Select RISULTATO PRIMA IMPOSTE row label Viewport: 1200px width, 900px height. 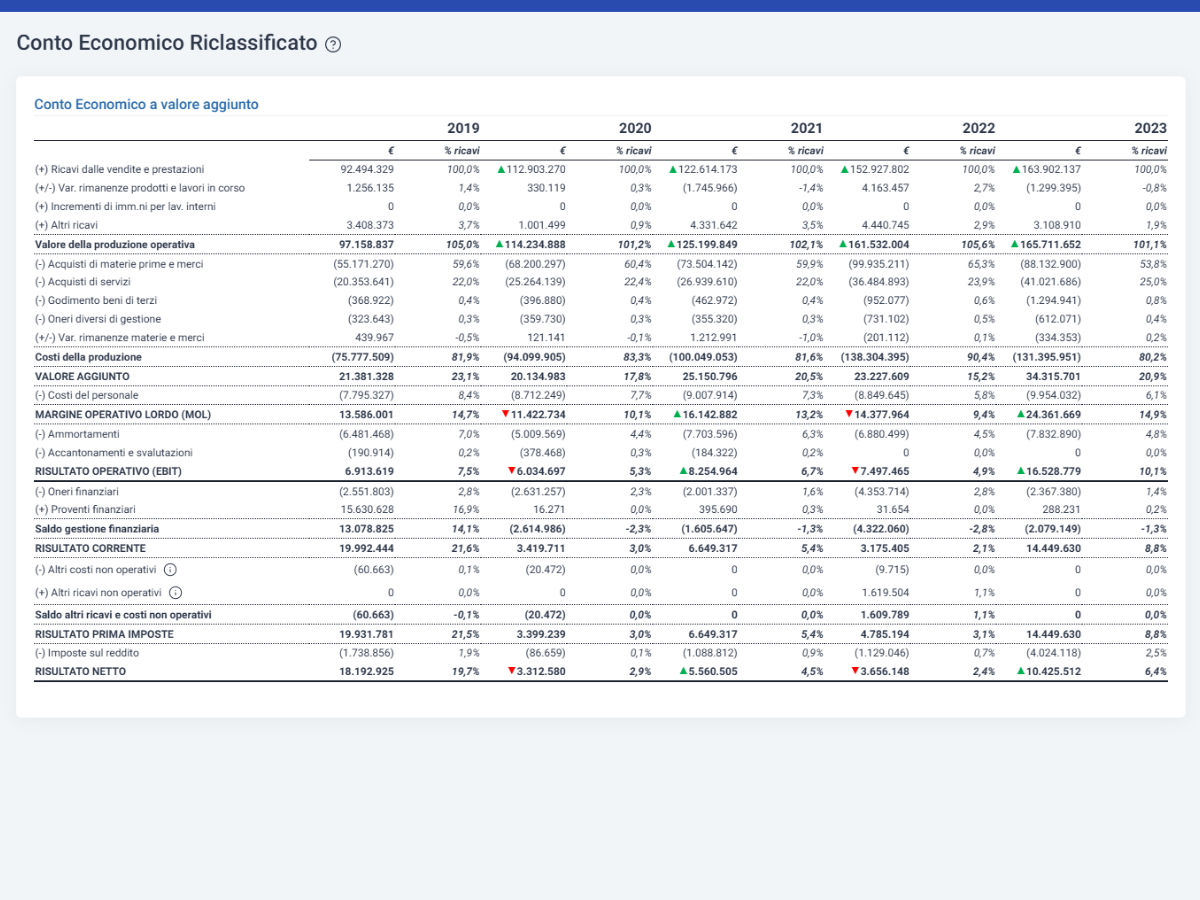104,634
